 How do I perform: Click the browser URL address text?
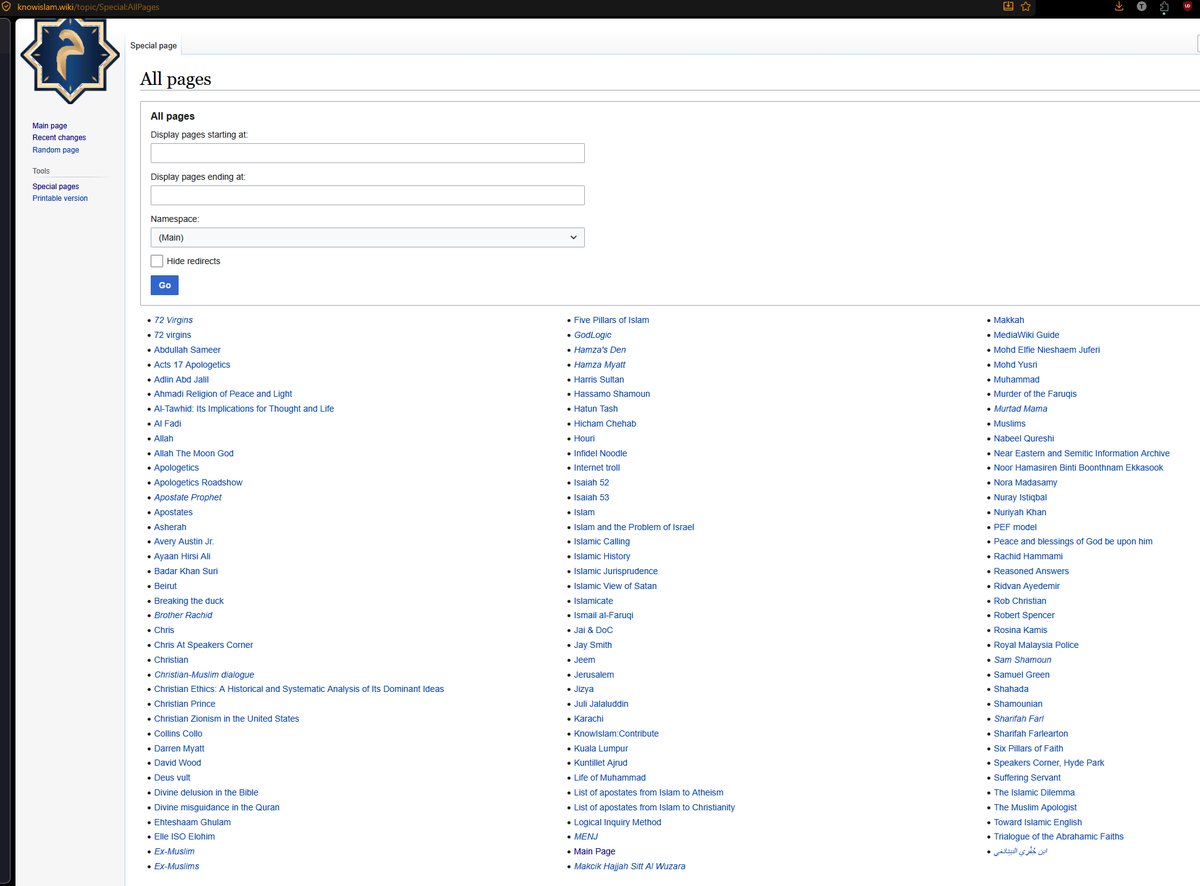coord(88,7)
